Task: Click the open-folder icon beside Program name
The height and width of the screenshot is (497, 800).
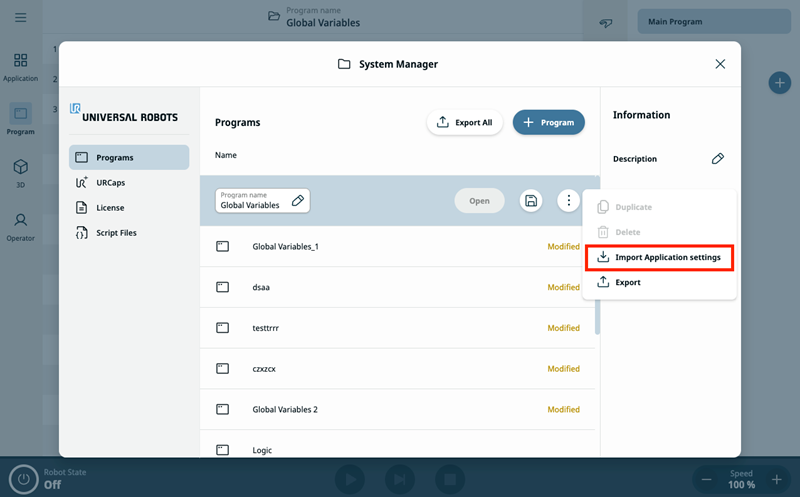Action: (x=274, y=16)
